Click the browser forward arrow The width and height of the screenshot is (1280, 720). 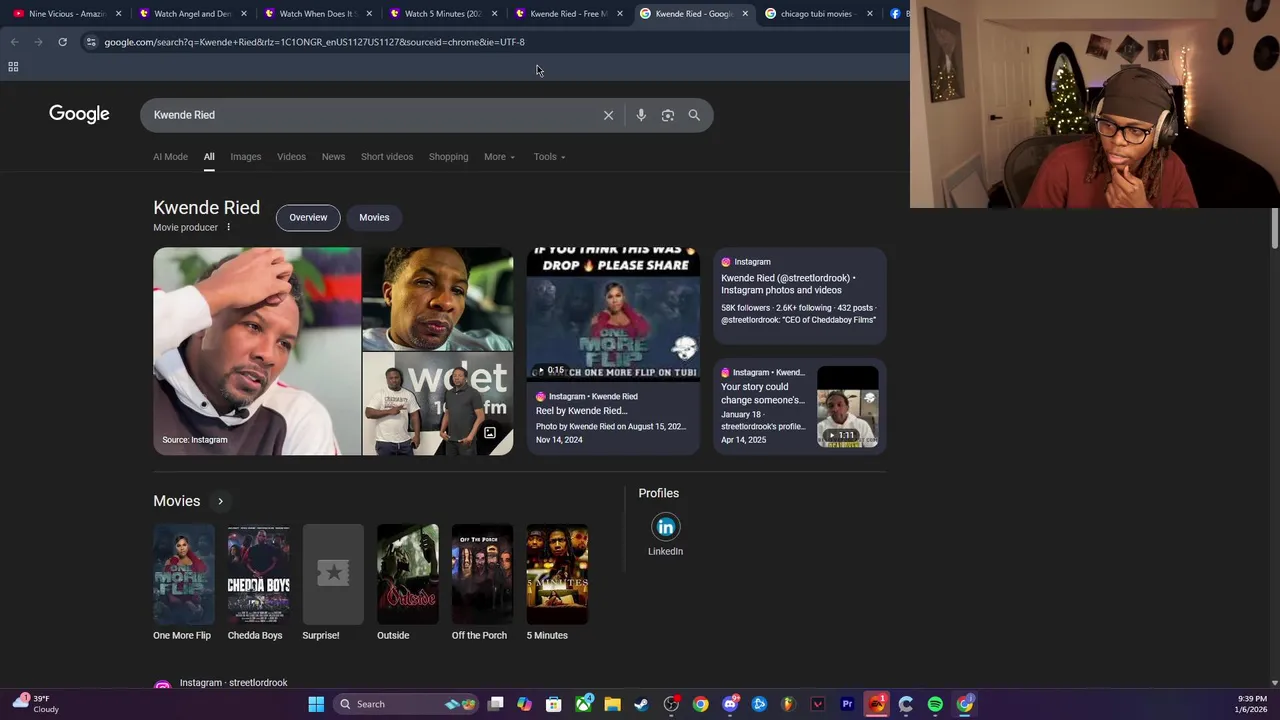coord(38,42)
